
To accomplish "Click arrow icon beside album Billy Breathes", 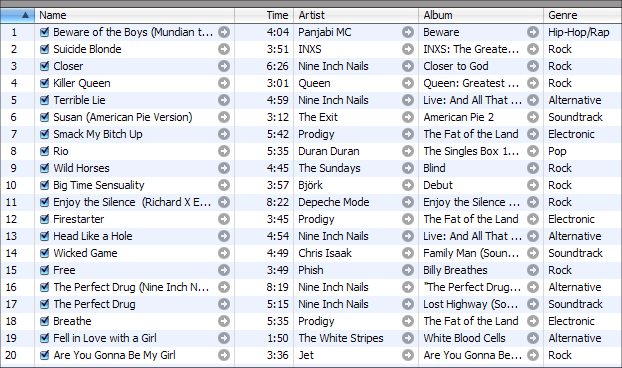I will pos(533,270).
